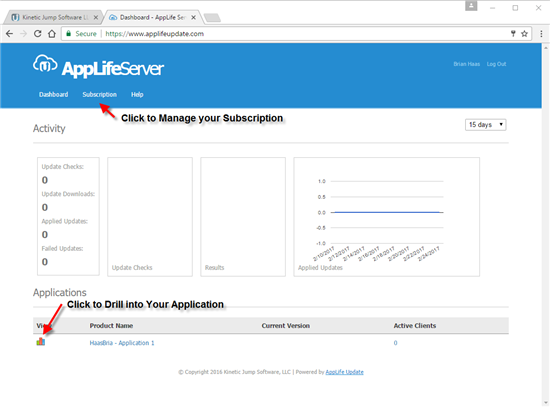Click the scrollbar up arrow
This screenshot has height=407, width=550.
(546, 47)
